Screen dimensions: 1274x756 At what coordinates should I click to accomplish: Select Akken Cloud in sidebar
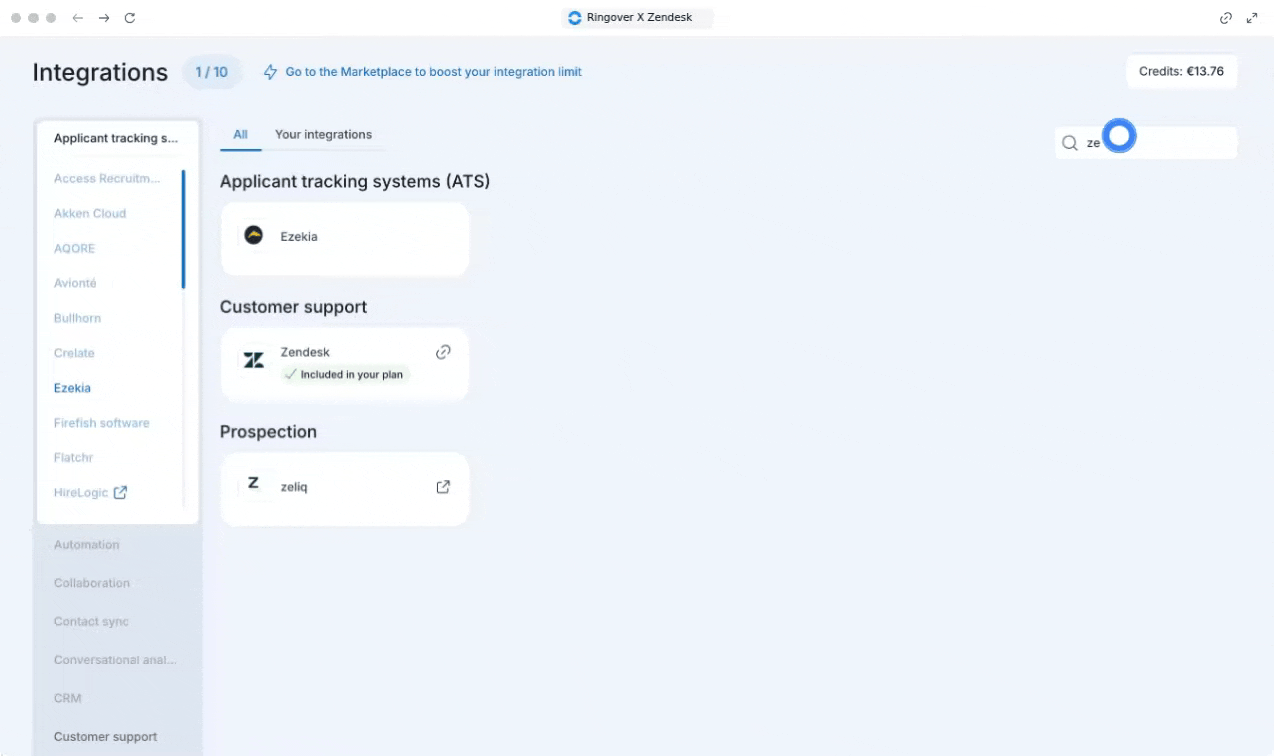pyautogui.click(x=90, y=213)
